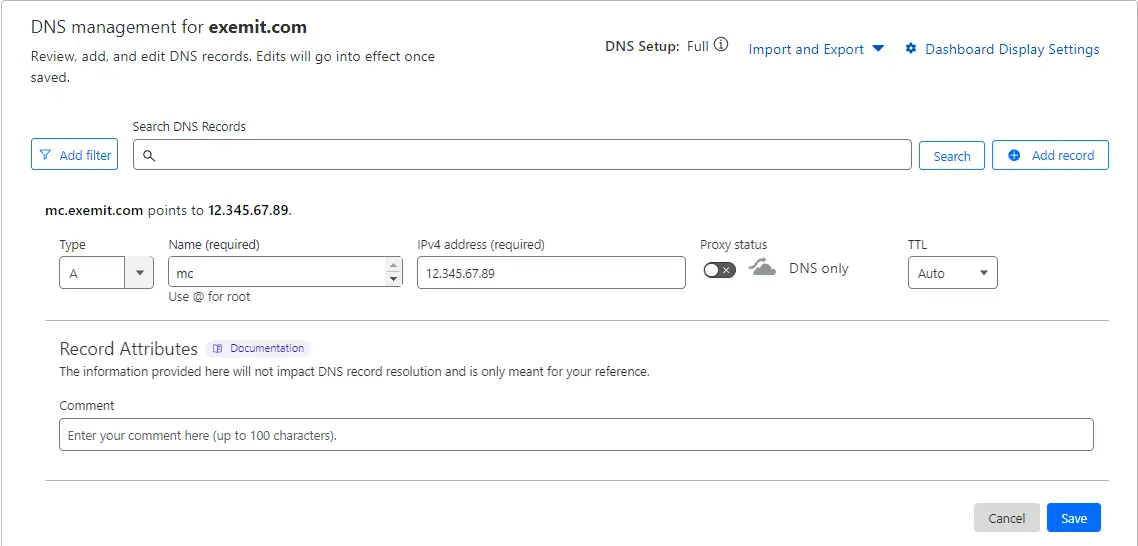Open the TTL Auto dropdown
Image resolution: width=1138 pixels, height=546 pixels.
coord(953,273)
